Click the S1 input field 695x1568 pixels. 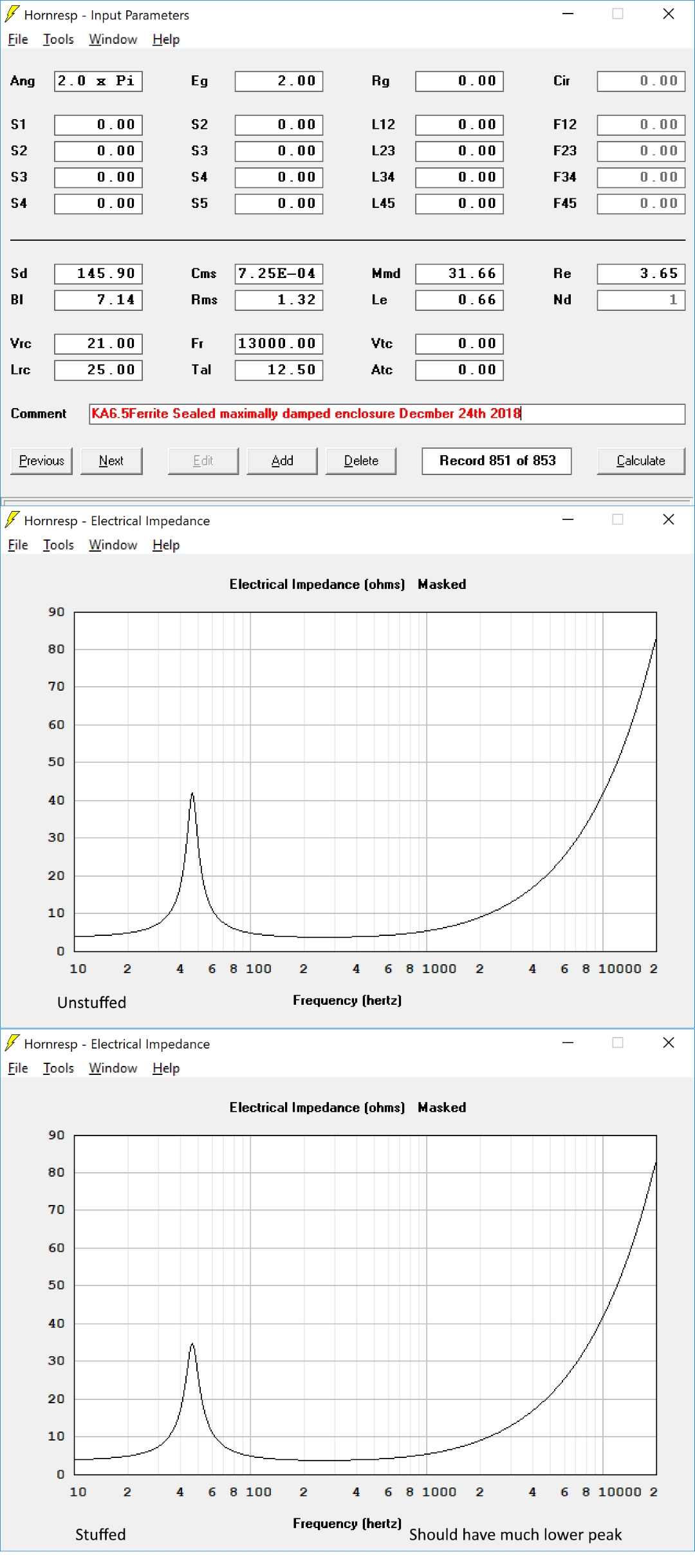click(x=98, y=125)
